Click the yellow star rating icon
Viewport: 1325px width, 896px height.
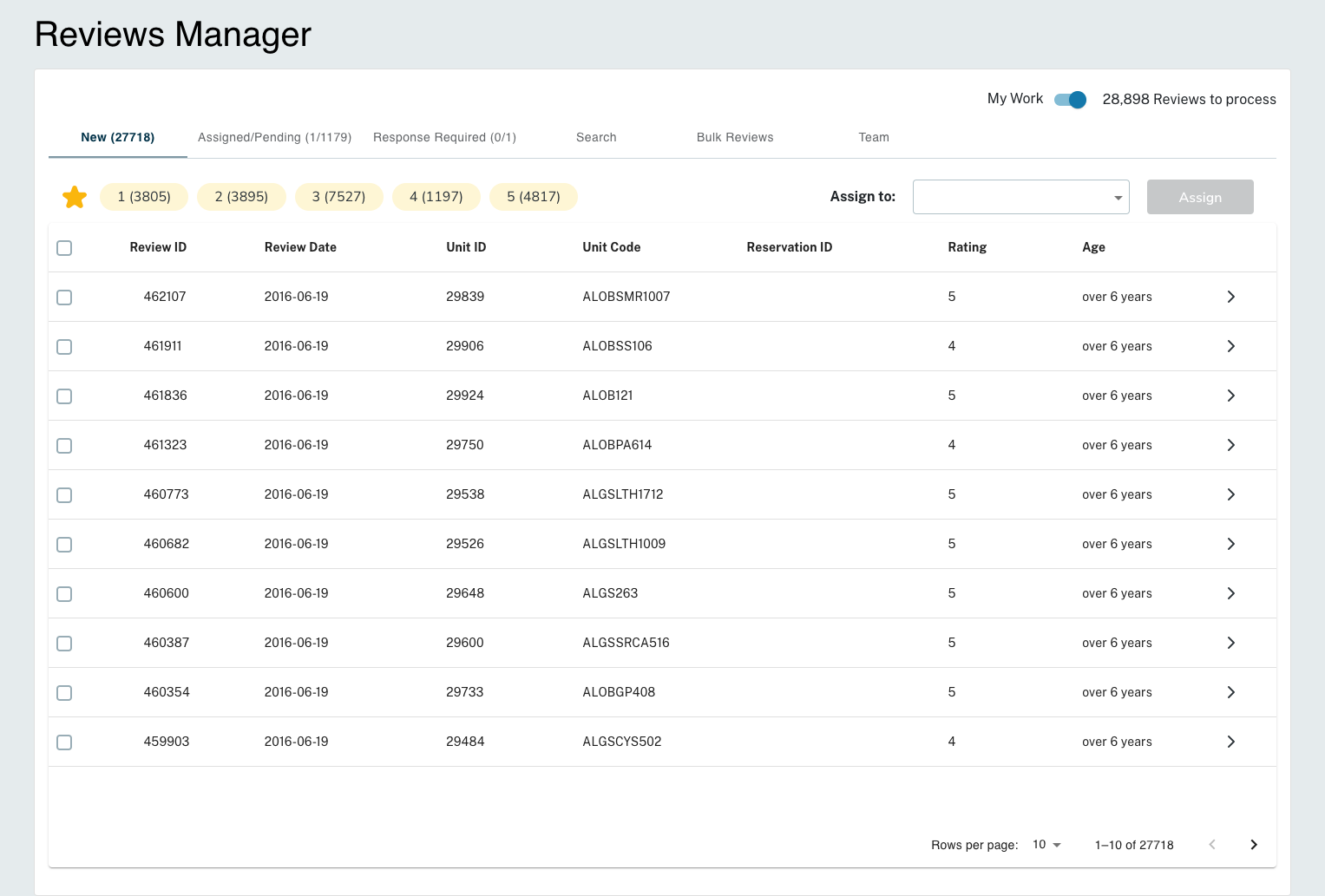tap(75, 197)
